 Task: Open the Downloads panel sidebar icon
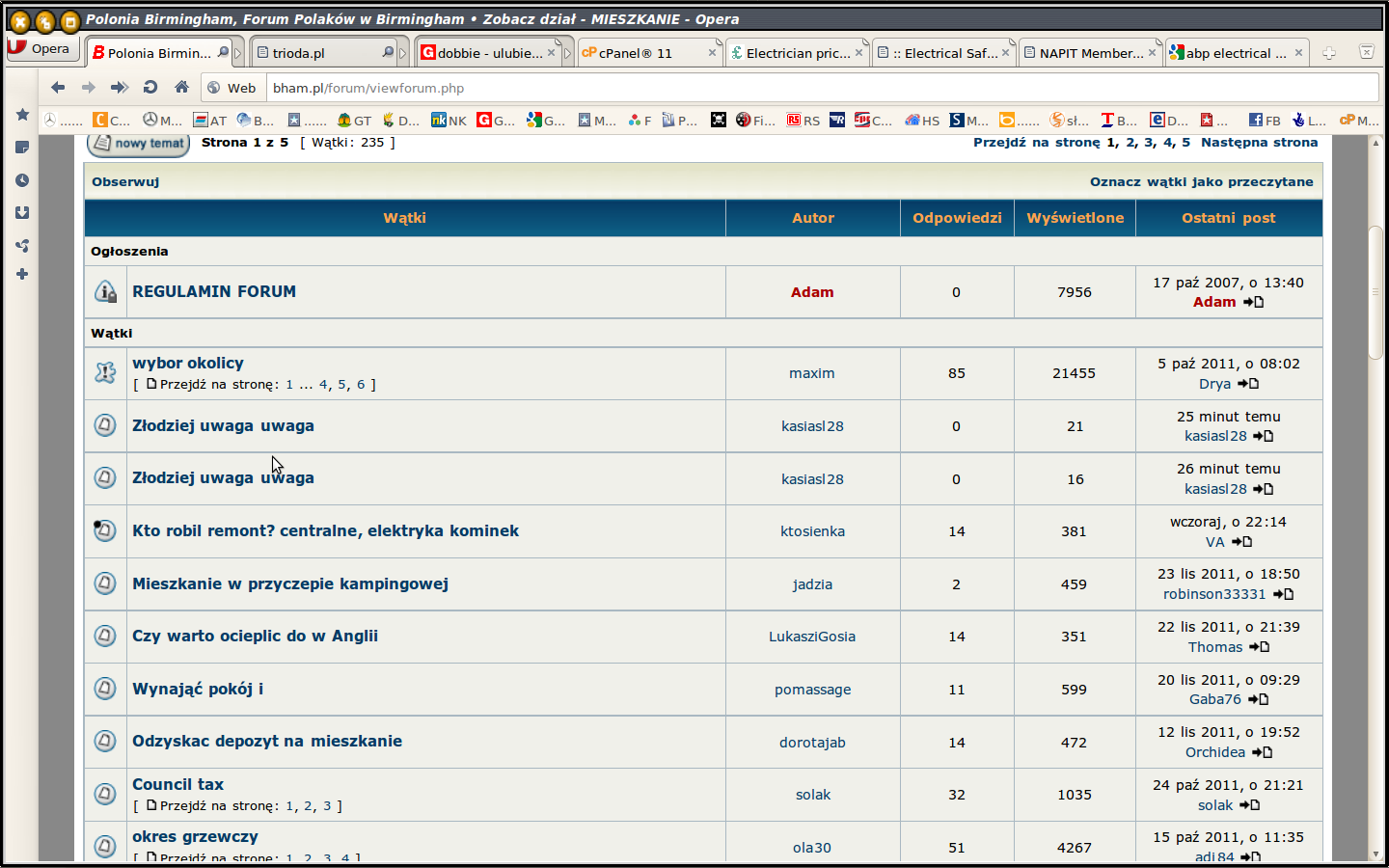(x=22, y=213)
